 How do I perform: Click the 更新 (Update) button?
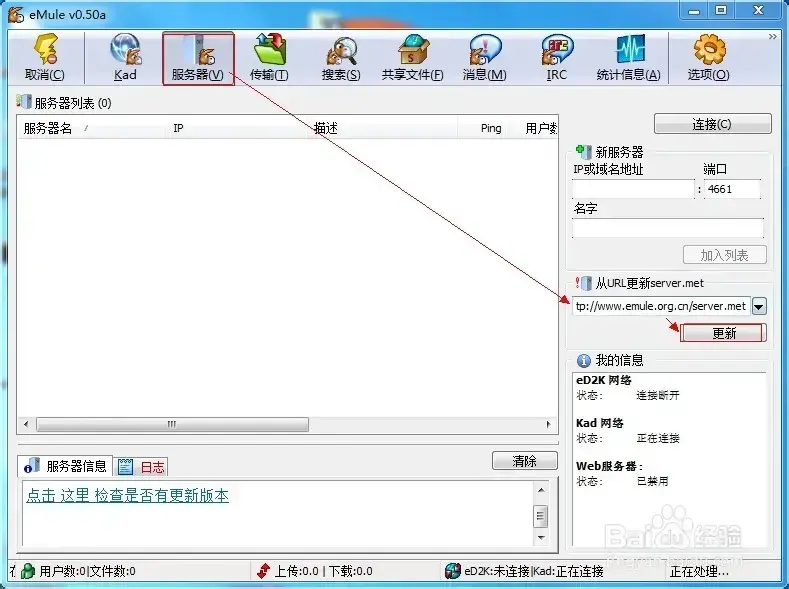(724, 333)
